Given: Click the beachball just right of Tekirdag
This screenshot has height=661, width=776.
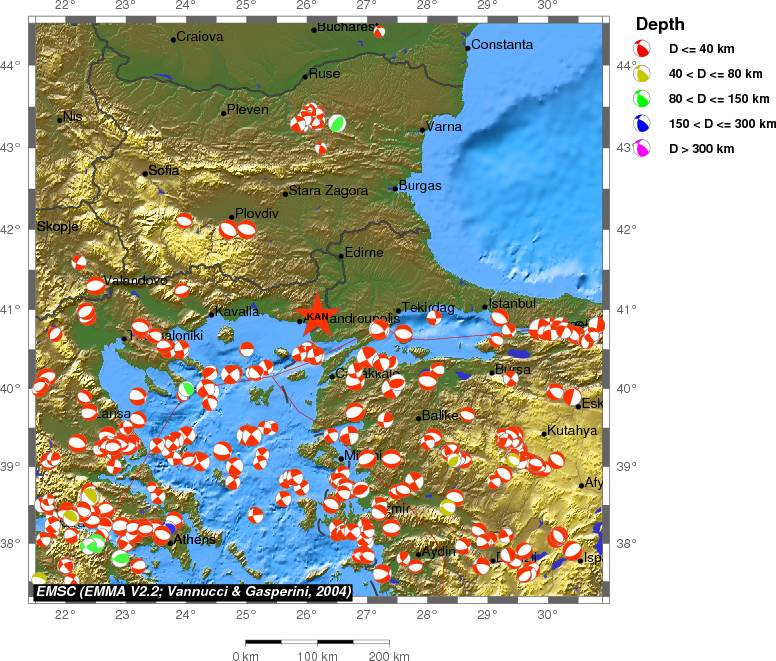Looking at the screenshot, I should [434, 318].
